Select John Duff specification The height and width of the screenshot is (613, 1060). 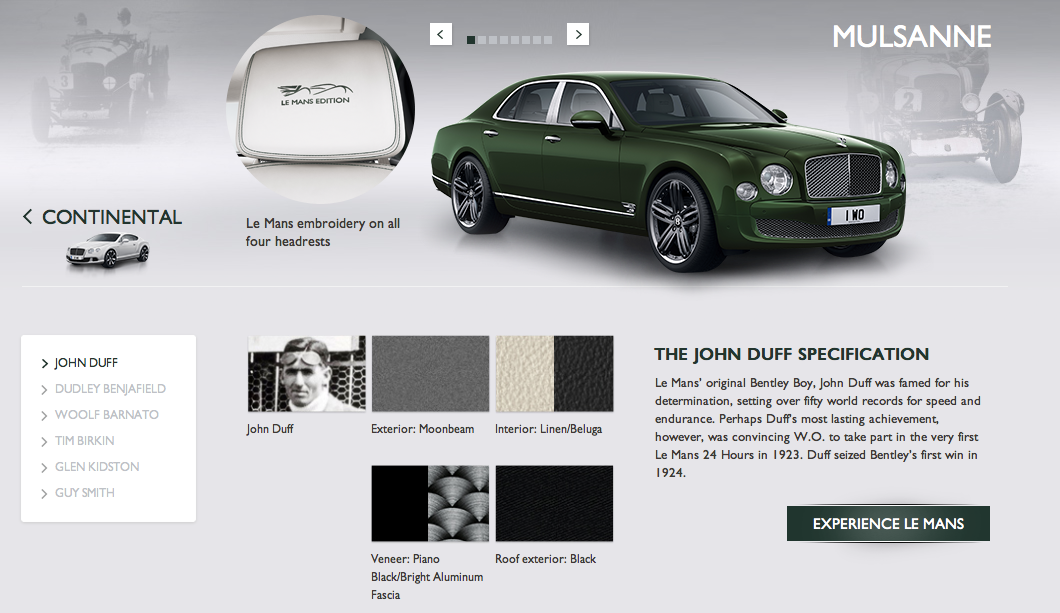click(x=86, y=363)
